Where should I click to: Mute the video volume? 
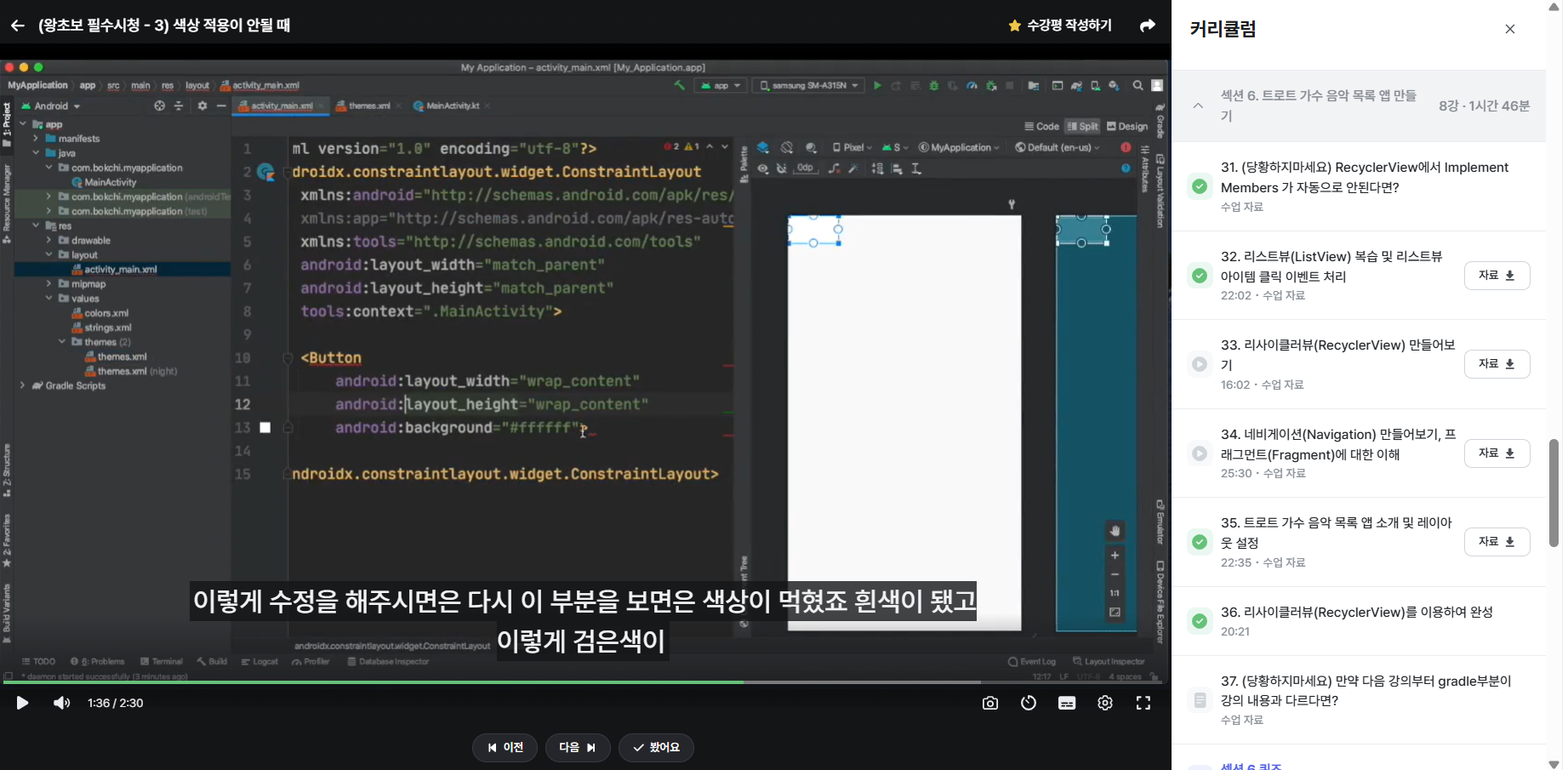click(x=62, y=703)
